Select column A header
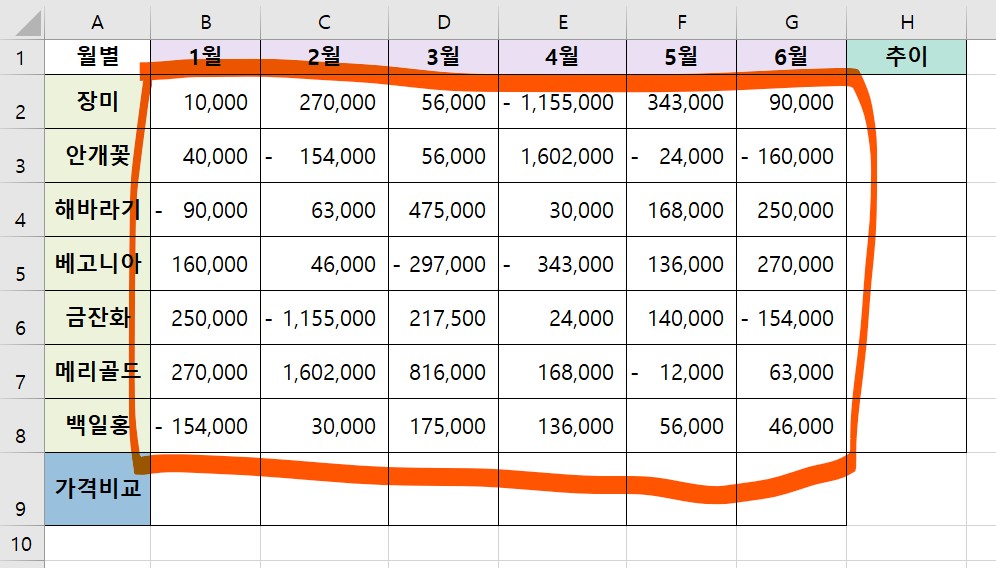996x568 pixels. [97, 23]
